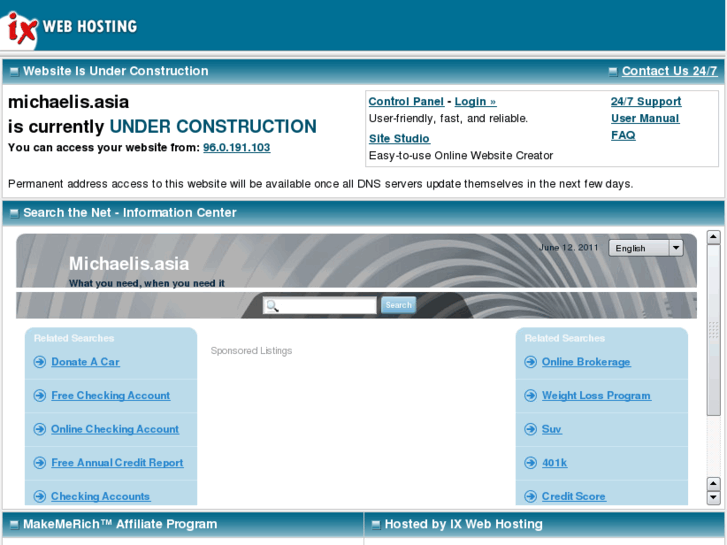The width and height of the screenshot is (727, 545).
Task: Click the Hosted by IX Web Hosting heading
Action: pyautogui.click(x=464, y=524)
